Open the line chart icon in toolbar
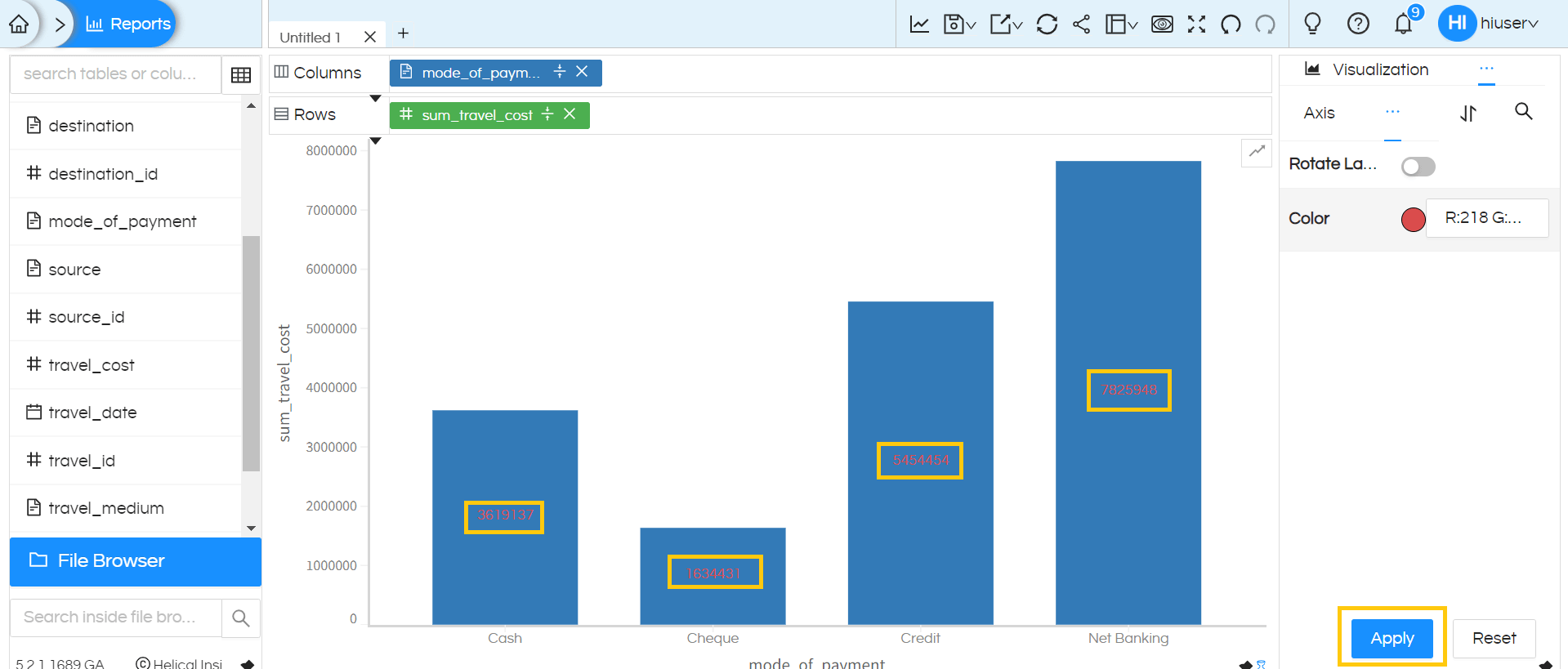Screen dimensions: 1568x669 coord(919,24)
